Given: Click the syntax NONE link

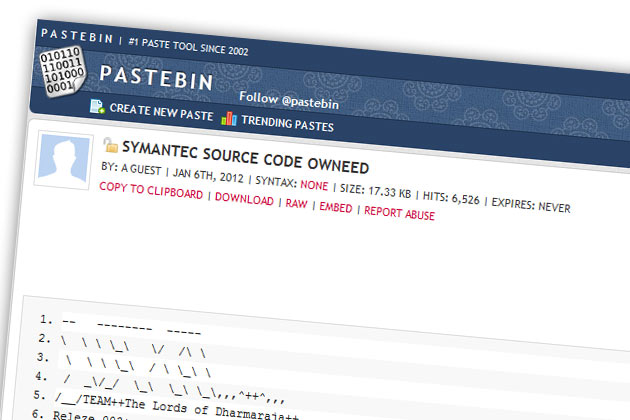Looking at the screenshot, I should tap(314, 185).
